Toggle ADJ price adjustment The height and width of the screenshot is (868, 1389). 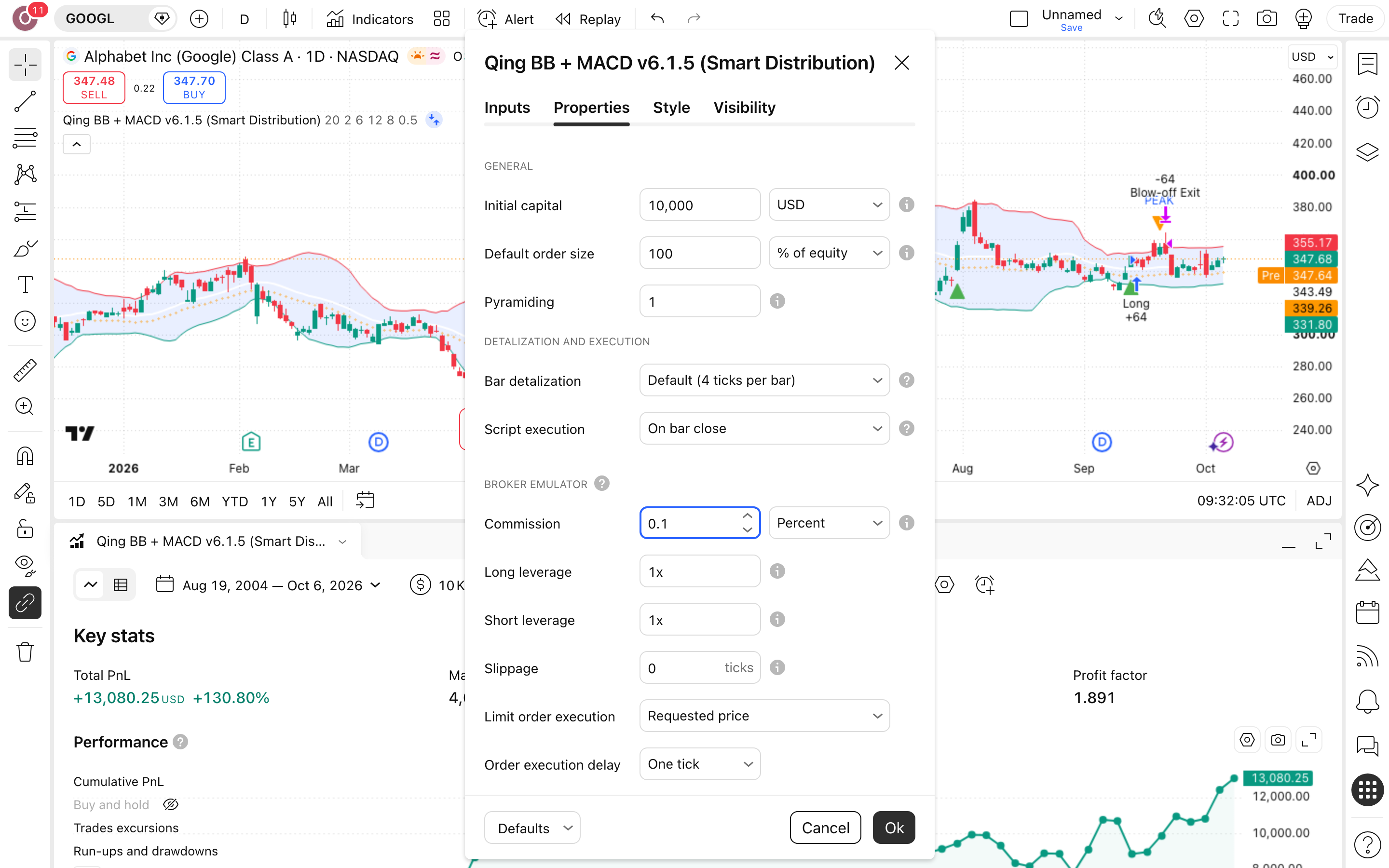[x=1319, y=501]
